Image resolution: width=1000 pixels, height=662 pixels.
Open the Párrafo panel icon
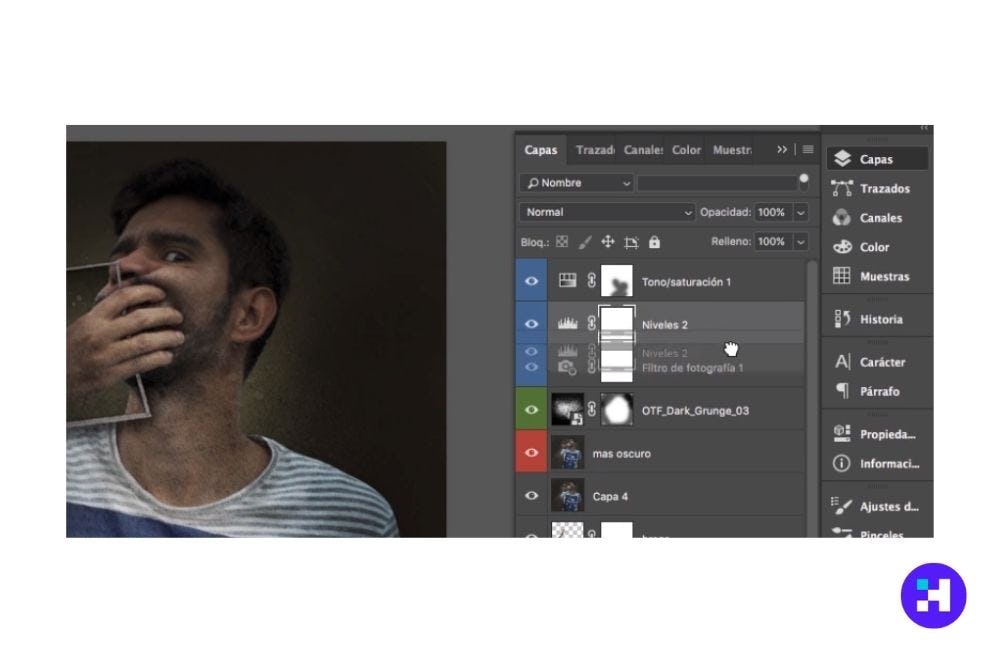pyautogui.click(x=842, y=391)
